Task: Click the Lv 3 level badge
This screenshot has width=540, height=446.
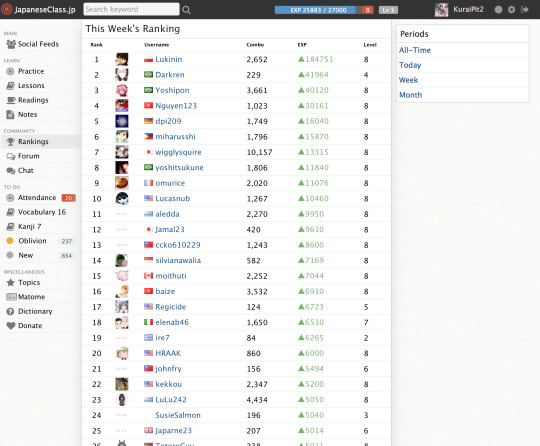Action: (388, 10)
